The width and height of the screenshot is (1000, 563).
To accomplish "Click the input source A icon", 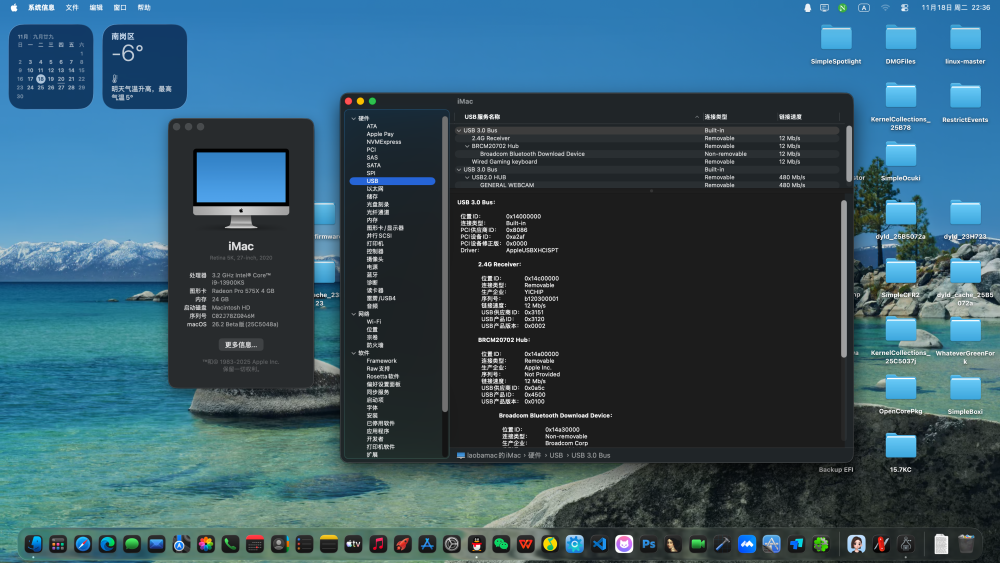I will point(864,8).
